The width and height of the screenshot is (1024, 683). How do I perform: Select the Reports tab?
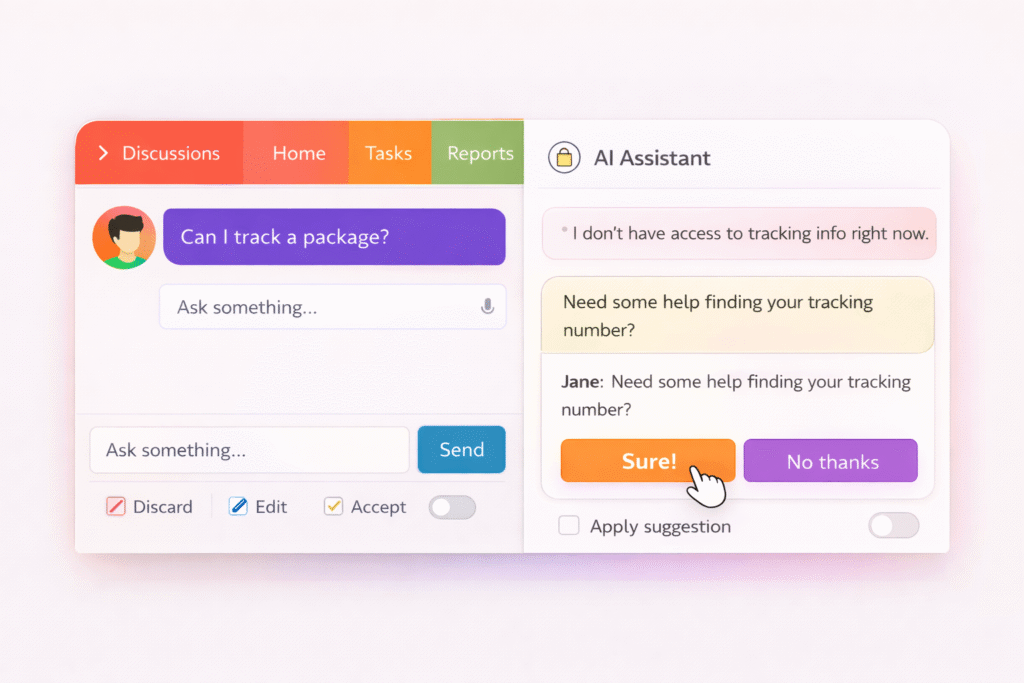[x=479, y=153]
